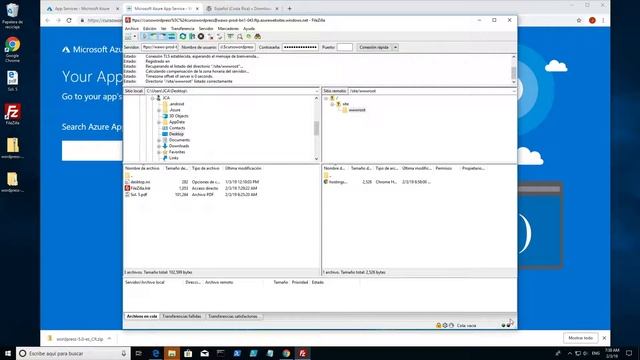
Task: Select the PDF file in local list
Action: (x=139, y=195)
